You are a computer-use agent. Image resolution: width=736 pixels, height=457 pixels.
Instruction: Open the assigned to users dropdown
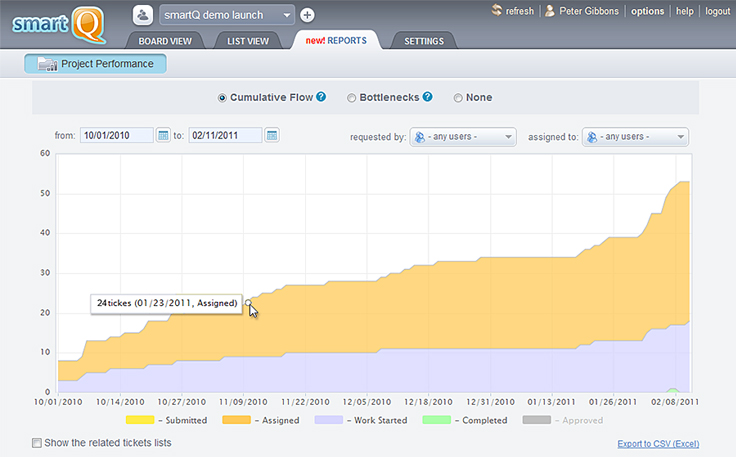pos(636,136)
